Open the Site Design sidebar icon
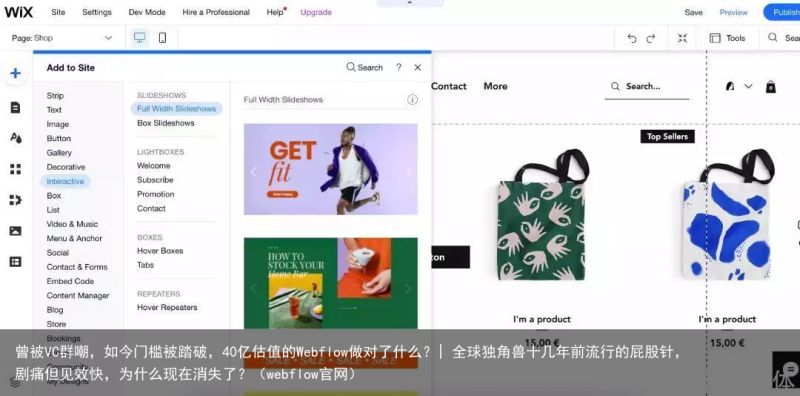The height and width of the screenshot is (396, 800). point(15,138)
